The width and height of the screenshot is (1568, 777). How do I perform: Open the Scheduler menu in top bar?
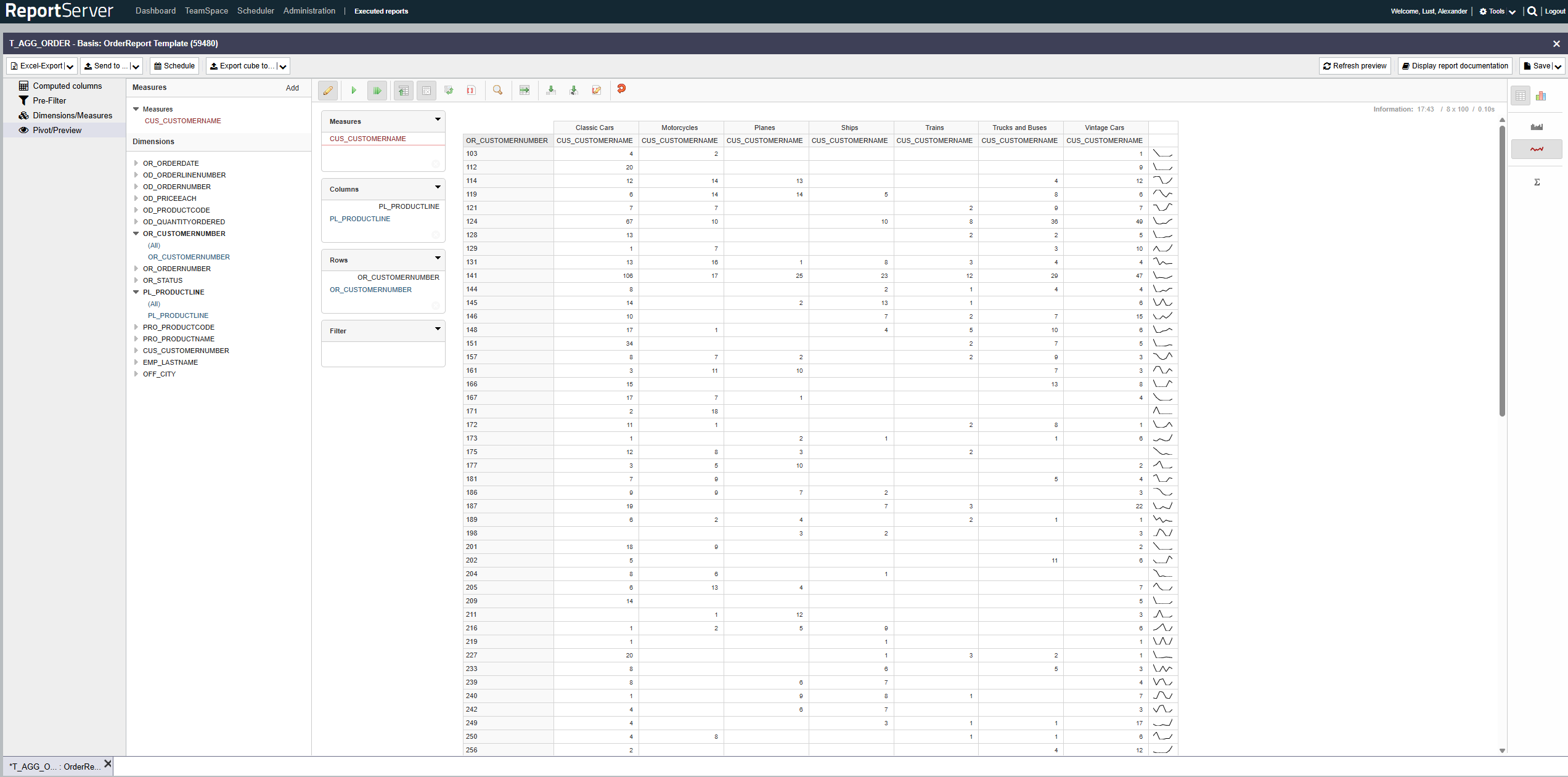[x=255, y=11]
